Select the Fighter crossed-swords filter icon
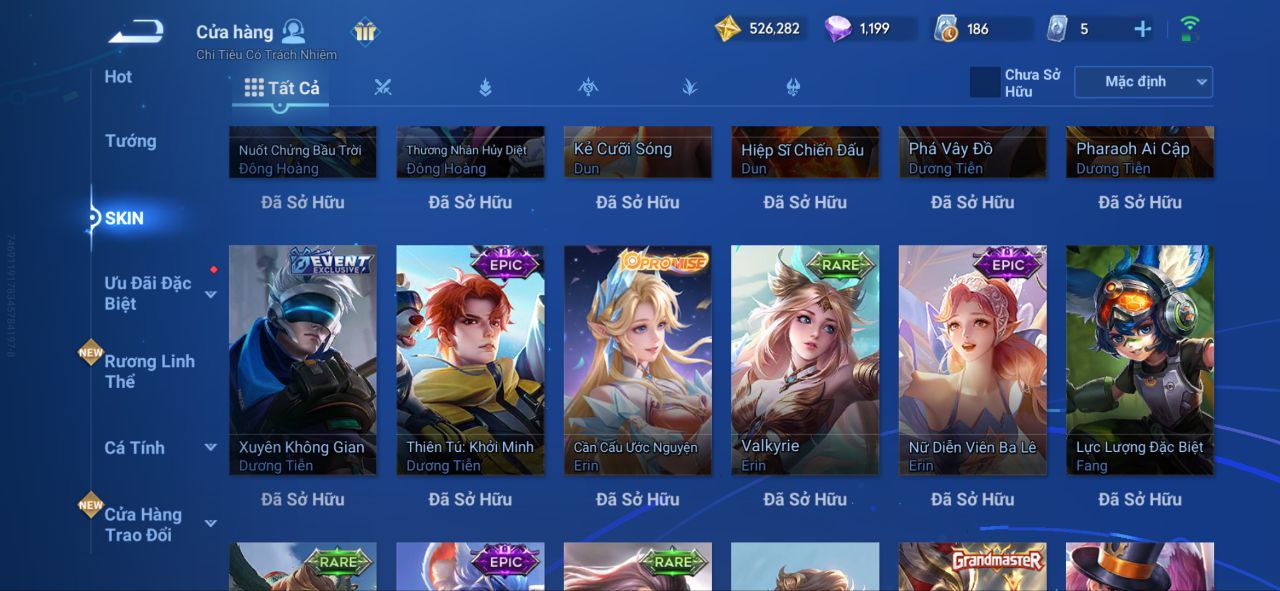Image resolution: width=1280 pixels, height=591 pixels. click(382, 87)
